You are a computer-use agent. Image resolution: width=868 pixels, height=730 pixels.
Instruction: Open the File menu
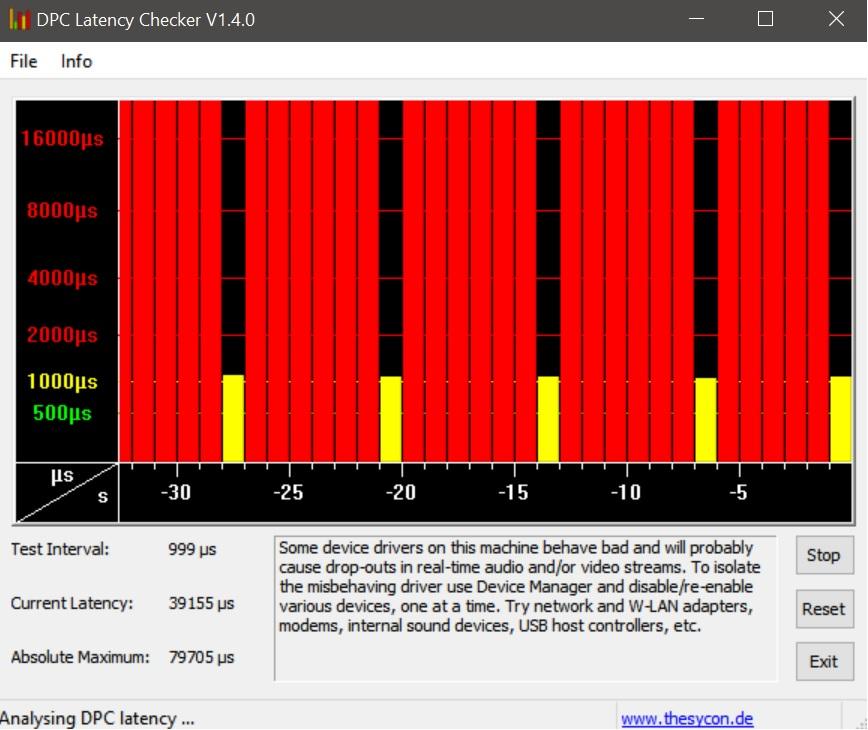coord(24,61)
